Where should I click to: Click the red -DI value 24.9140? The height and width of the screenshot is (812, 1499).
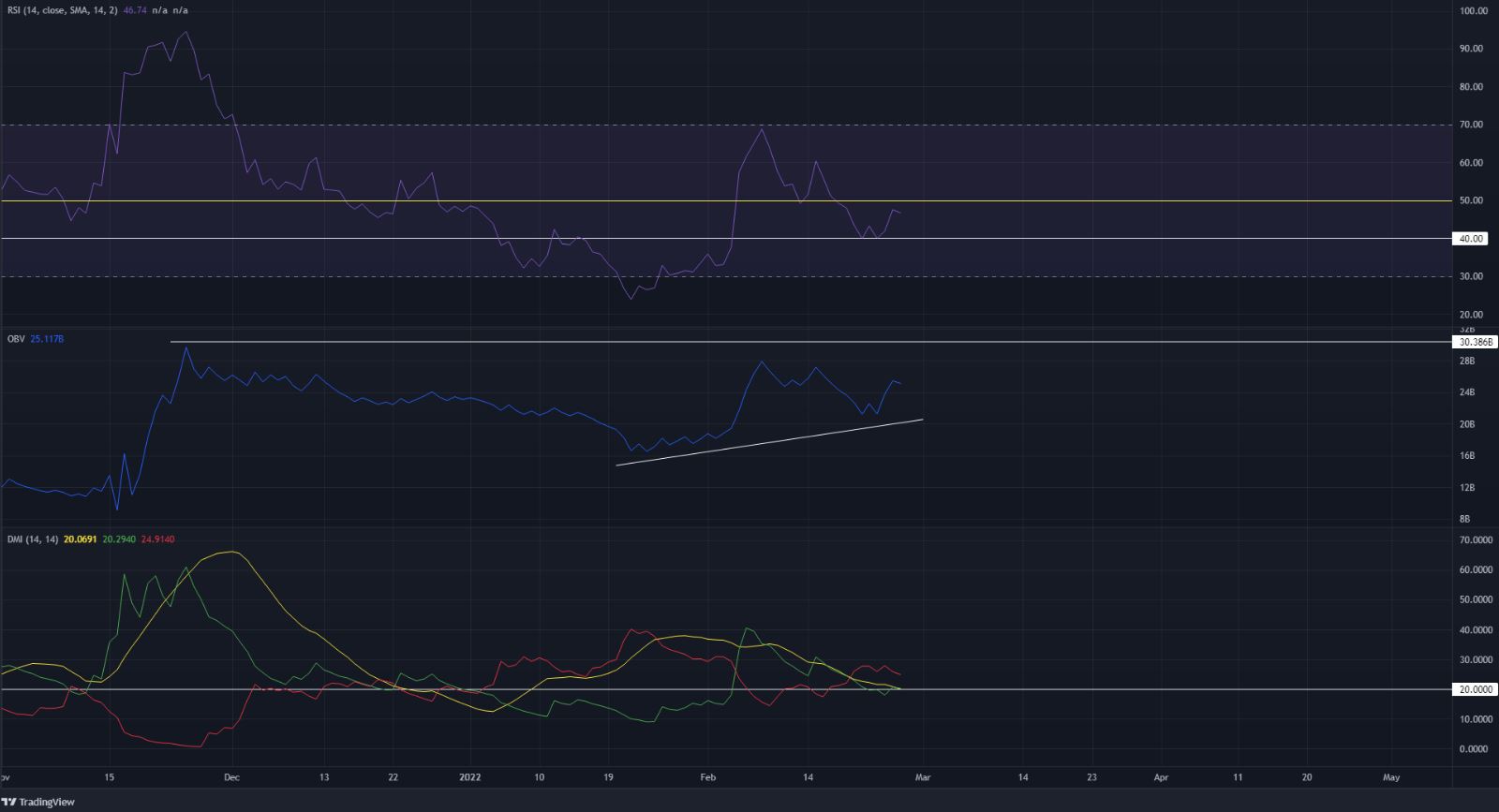pos(156,539)
